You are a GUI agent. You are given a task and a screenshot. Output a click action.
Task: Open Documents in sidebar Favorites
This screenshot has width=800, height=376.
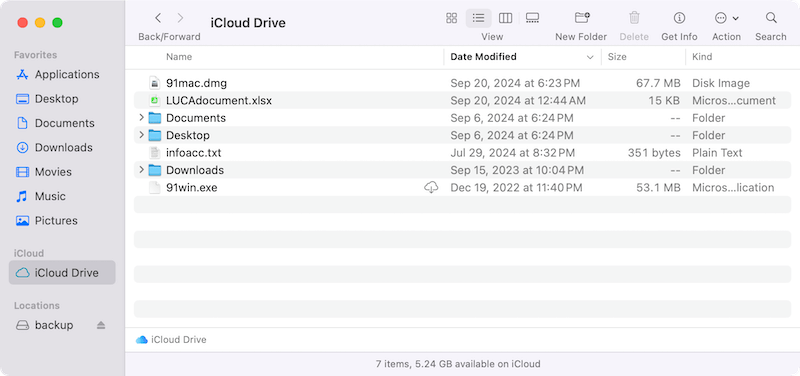(x=55, y=123)
